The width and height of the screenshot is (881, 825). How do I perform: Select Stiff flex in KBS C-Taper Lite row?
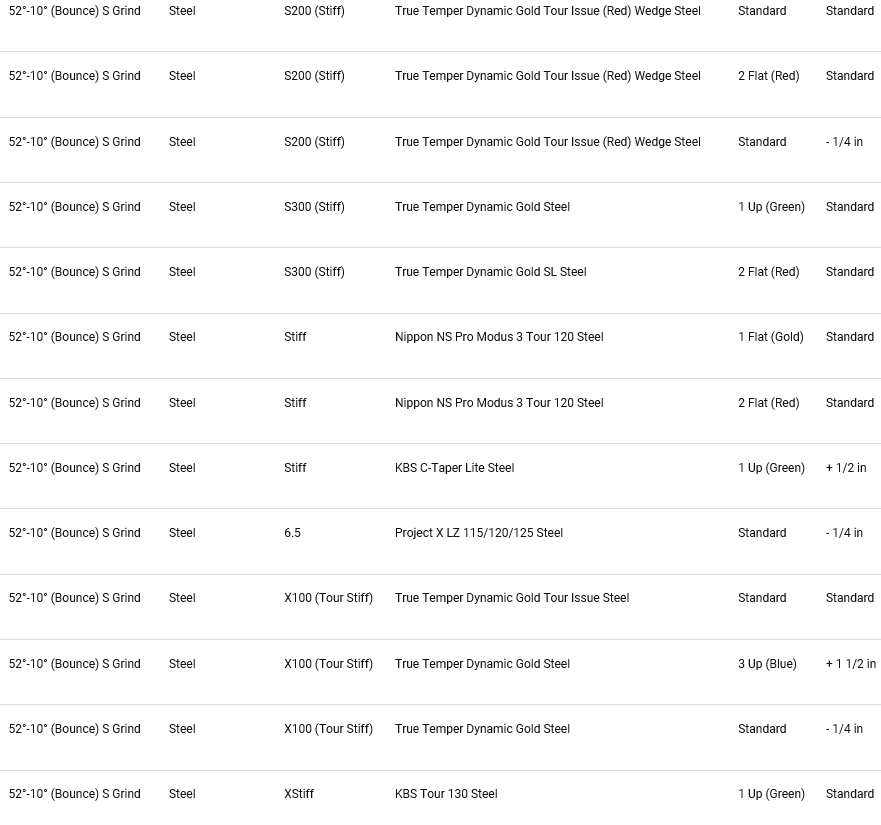point(295,468)
